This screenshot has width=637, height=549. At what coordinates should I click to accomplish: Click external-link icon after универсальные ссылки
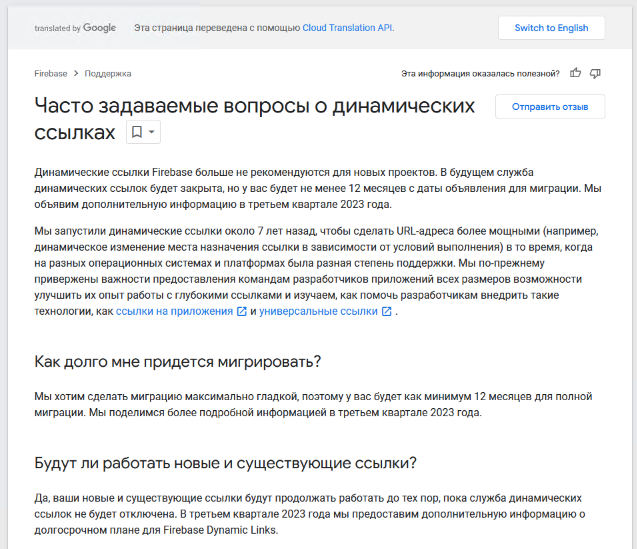point(386,311)
